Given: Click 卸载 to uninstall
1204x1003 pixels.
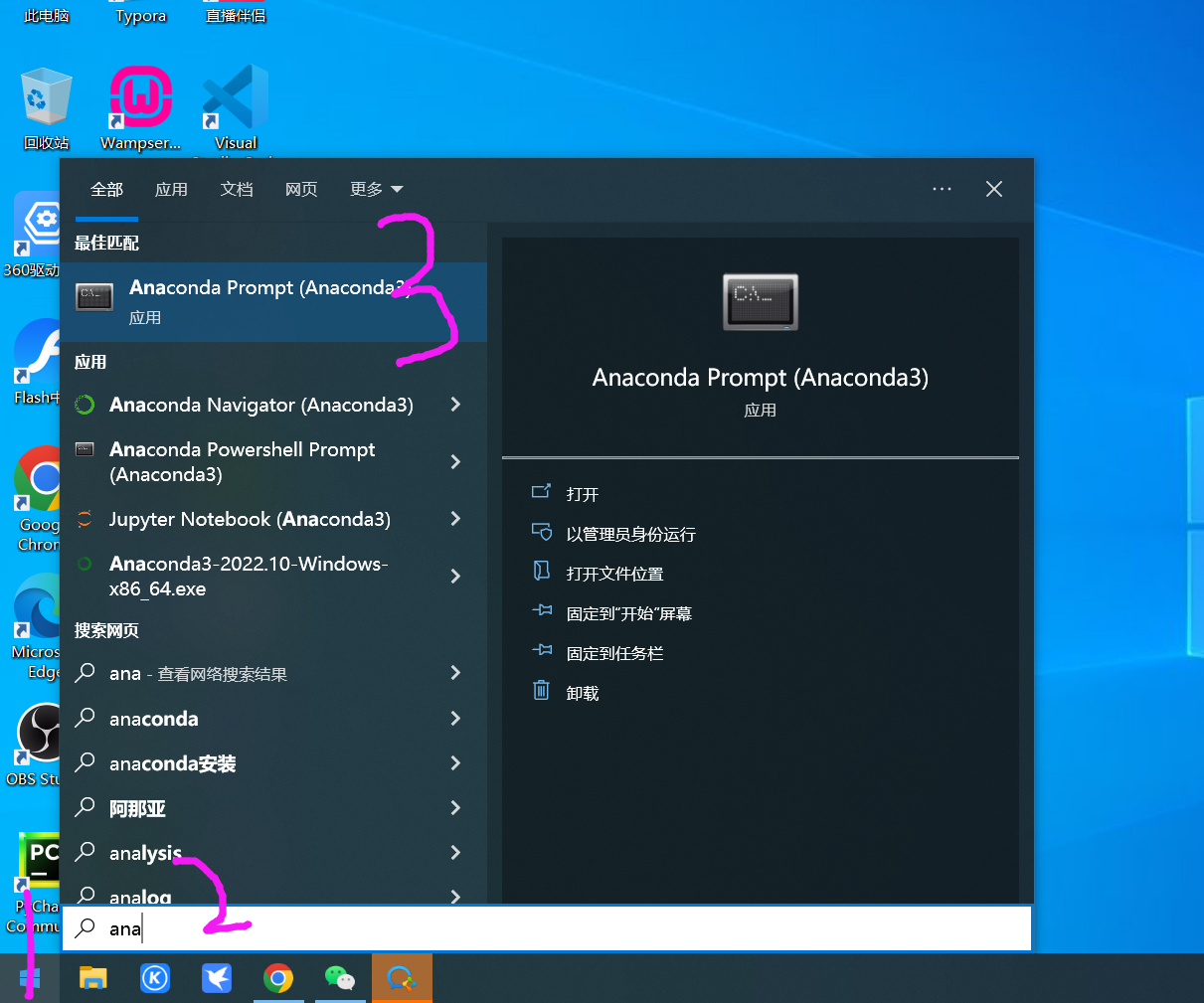Looking at the screenshot, I should (583, 693).
